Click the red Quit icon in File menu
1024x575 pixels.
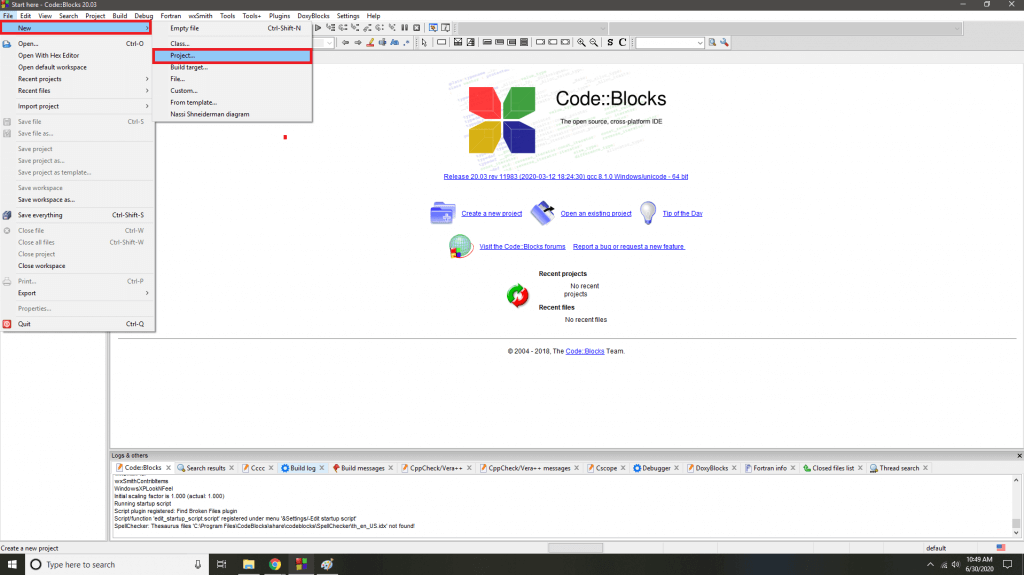point(8,324)
